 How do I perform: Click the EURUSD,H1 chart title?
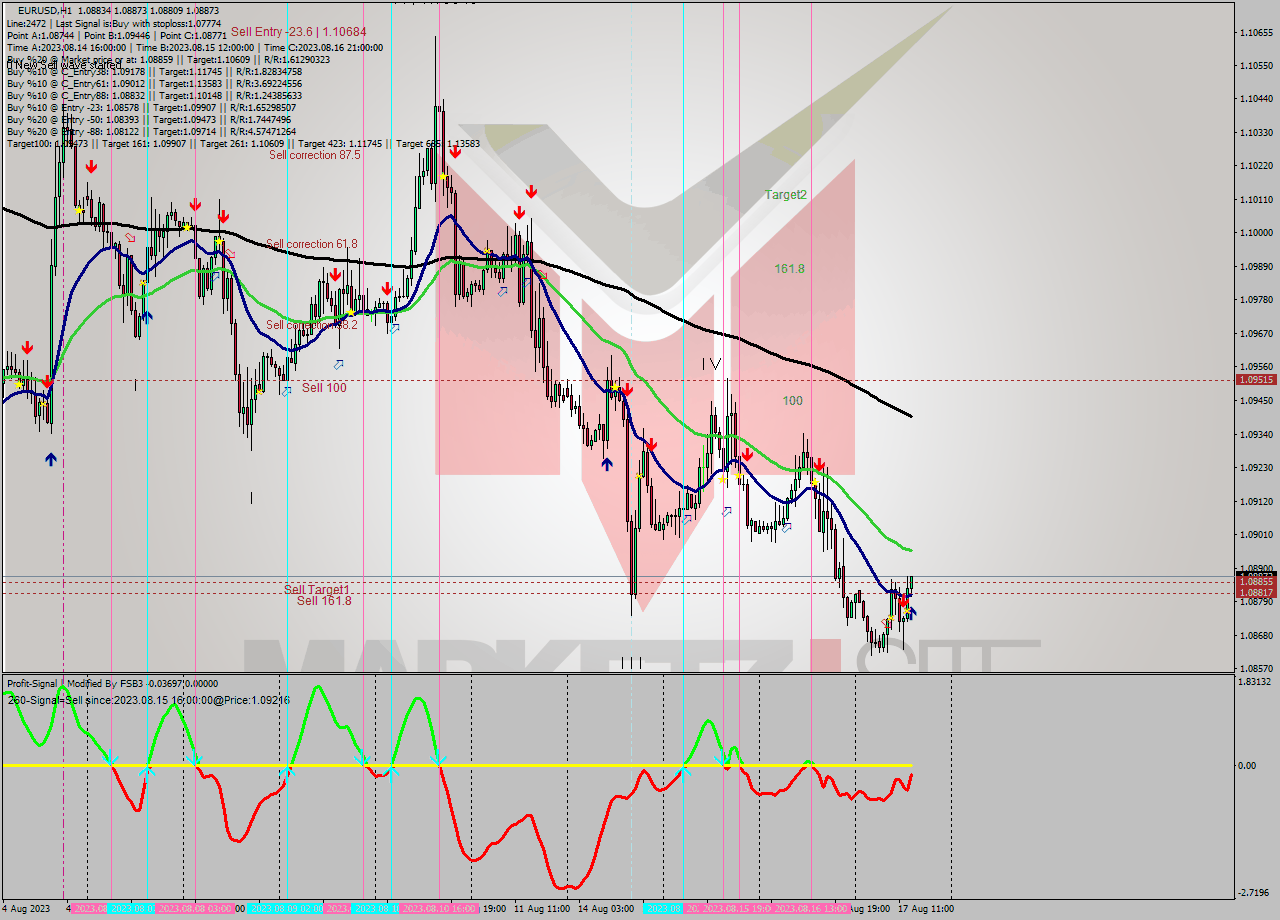point(37,7)
